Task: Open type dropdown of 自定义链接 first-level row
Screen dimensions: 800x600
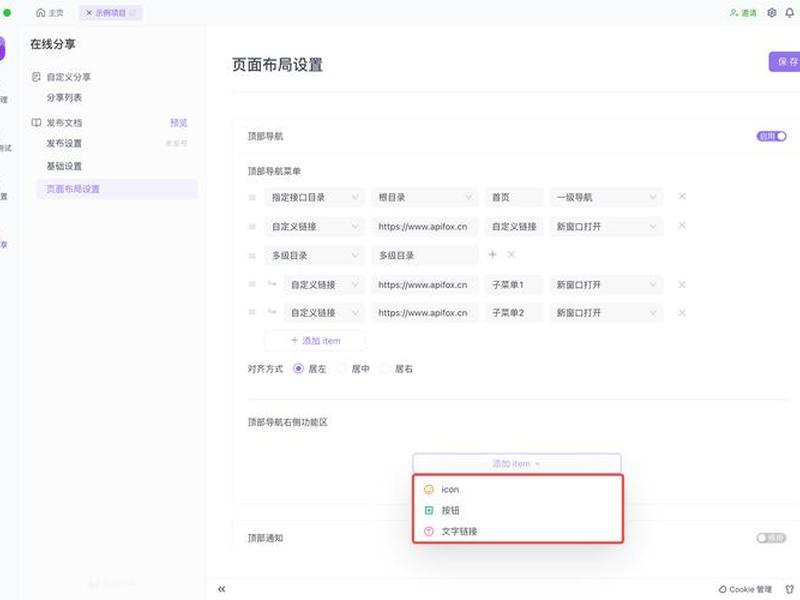Action: [314, 227]
